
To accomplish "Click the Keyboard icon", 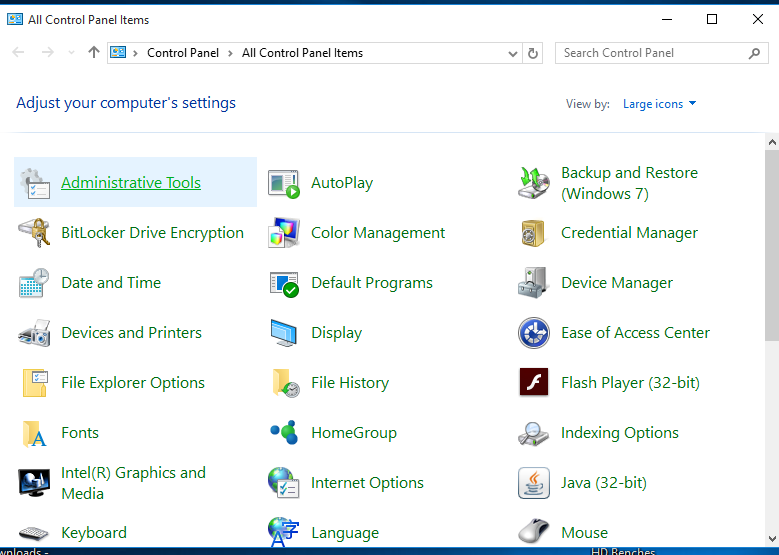I will 34,533.
